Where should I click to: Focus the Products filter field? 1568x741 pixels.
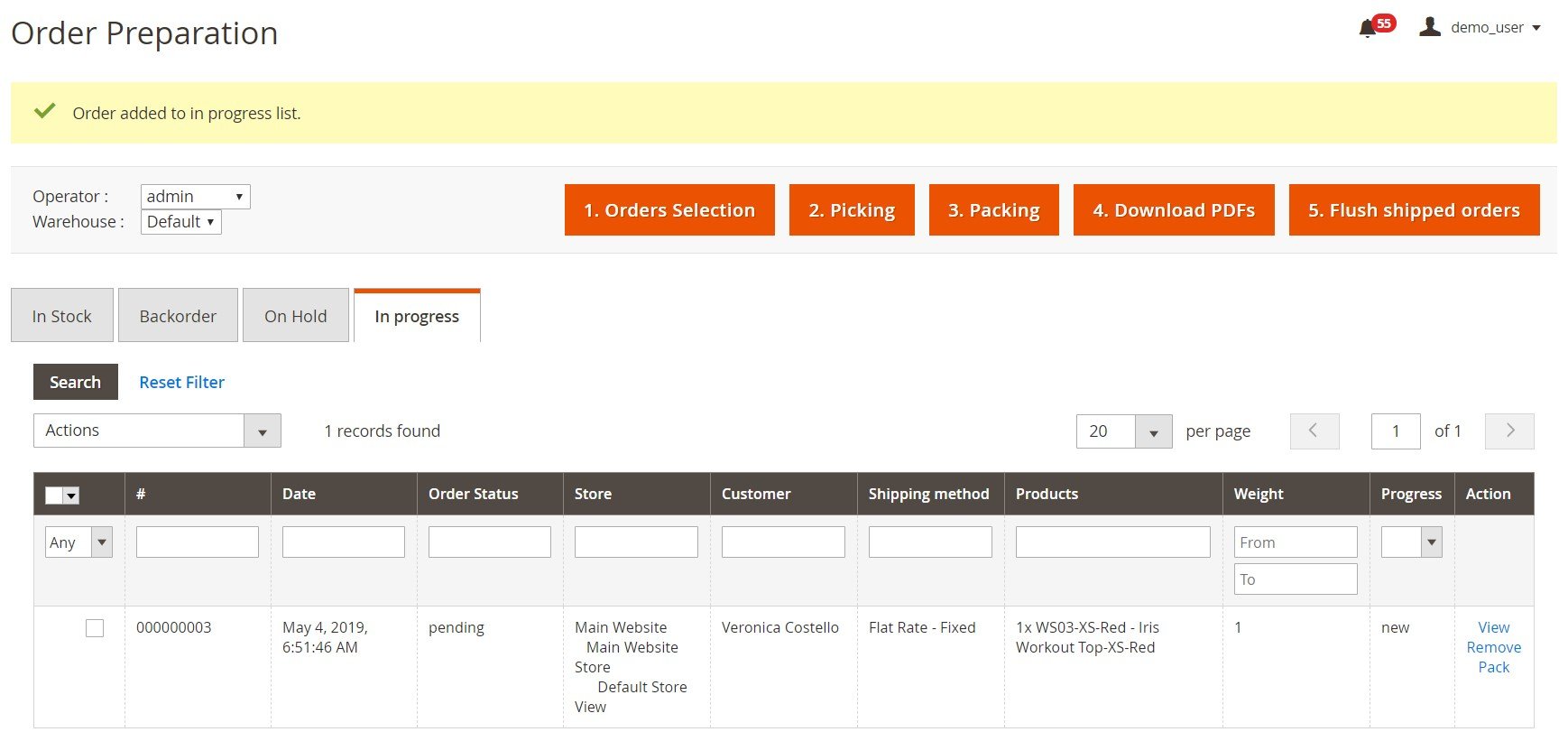click(1113, 542)
